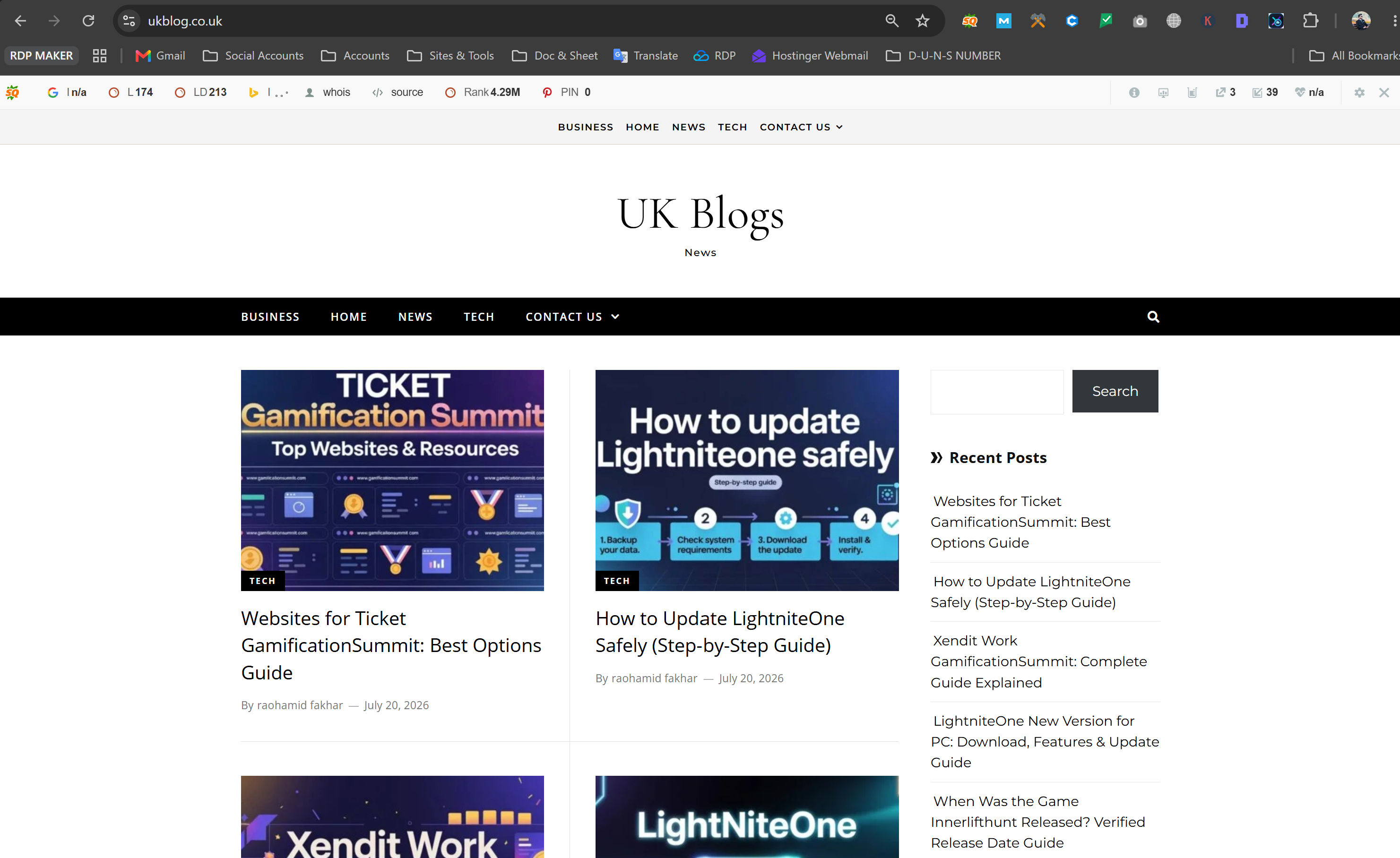The height and width of the screenshot is (858, 1400).
Task: Click the Bing index parameter
Action: click(269, 92)
